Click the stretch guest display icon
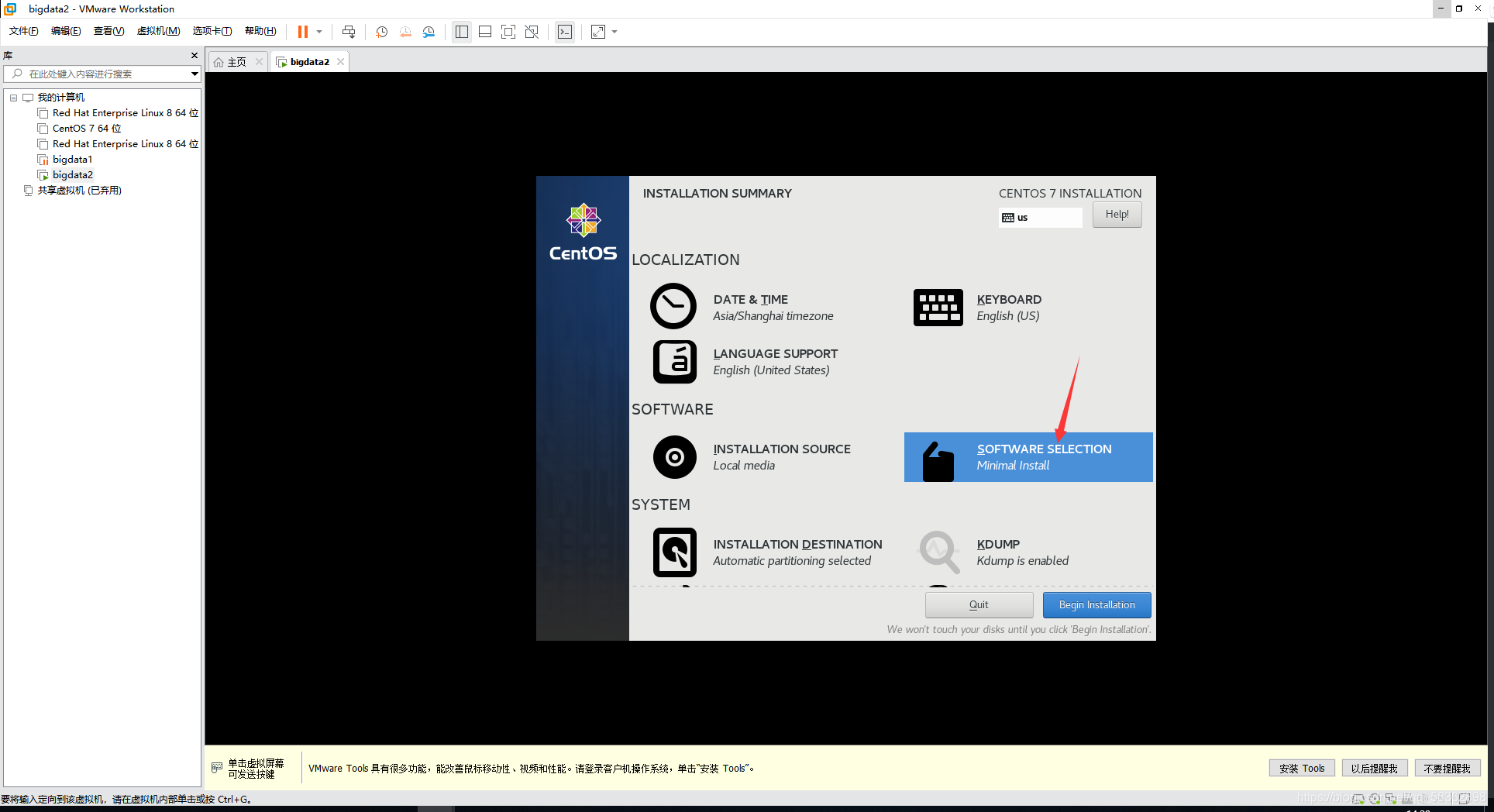 pyautogui.click(x=598, y=32)
